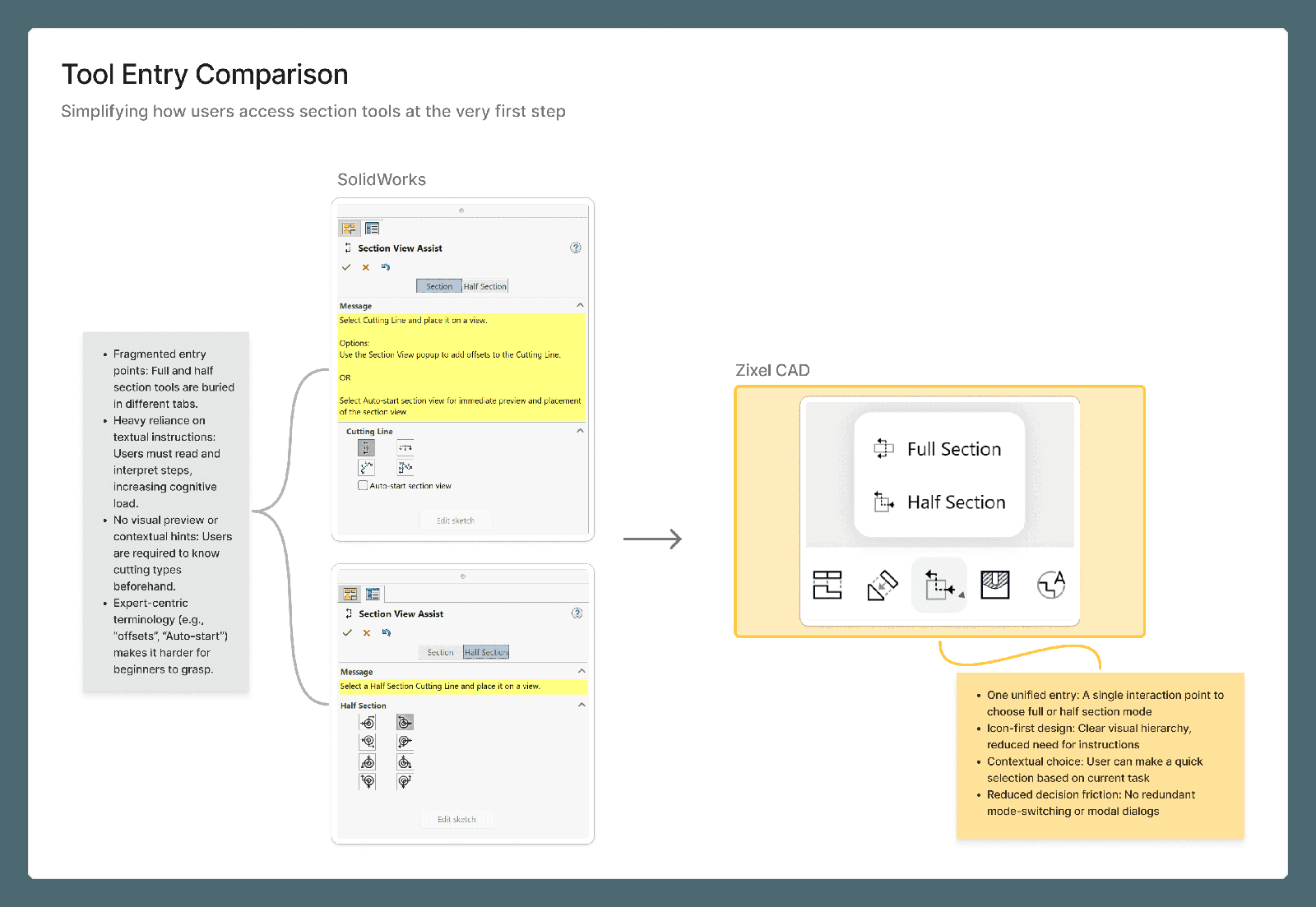This screenshot has width=1316, height=907.
Task: Open the property list tab icon in the Cutting Line panel
Action: point(372,229)
